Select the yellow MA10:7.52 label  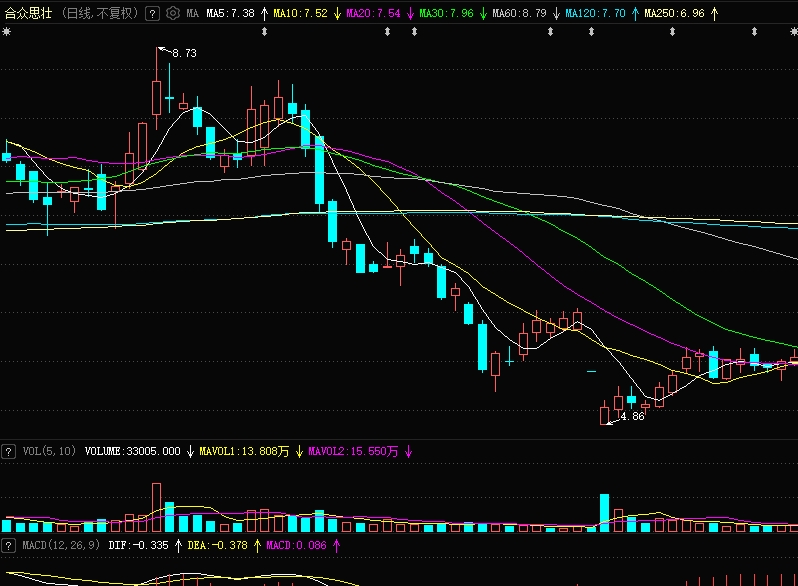click(300, 13)
